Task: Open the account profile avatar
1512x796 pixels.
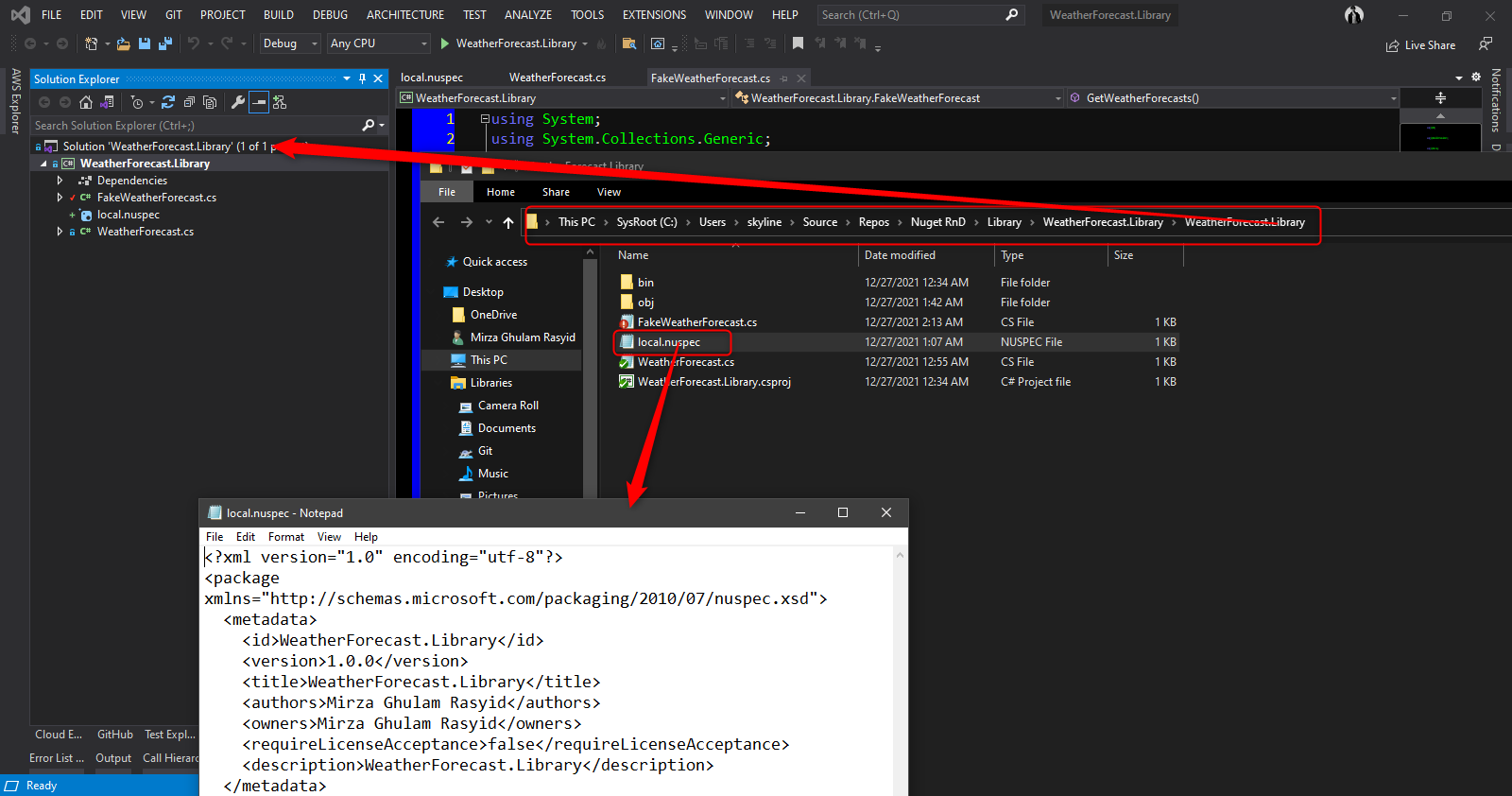Action: 1354,15
